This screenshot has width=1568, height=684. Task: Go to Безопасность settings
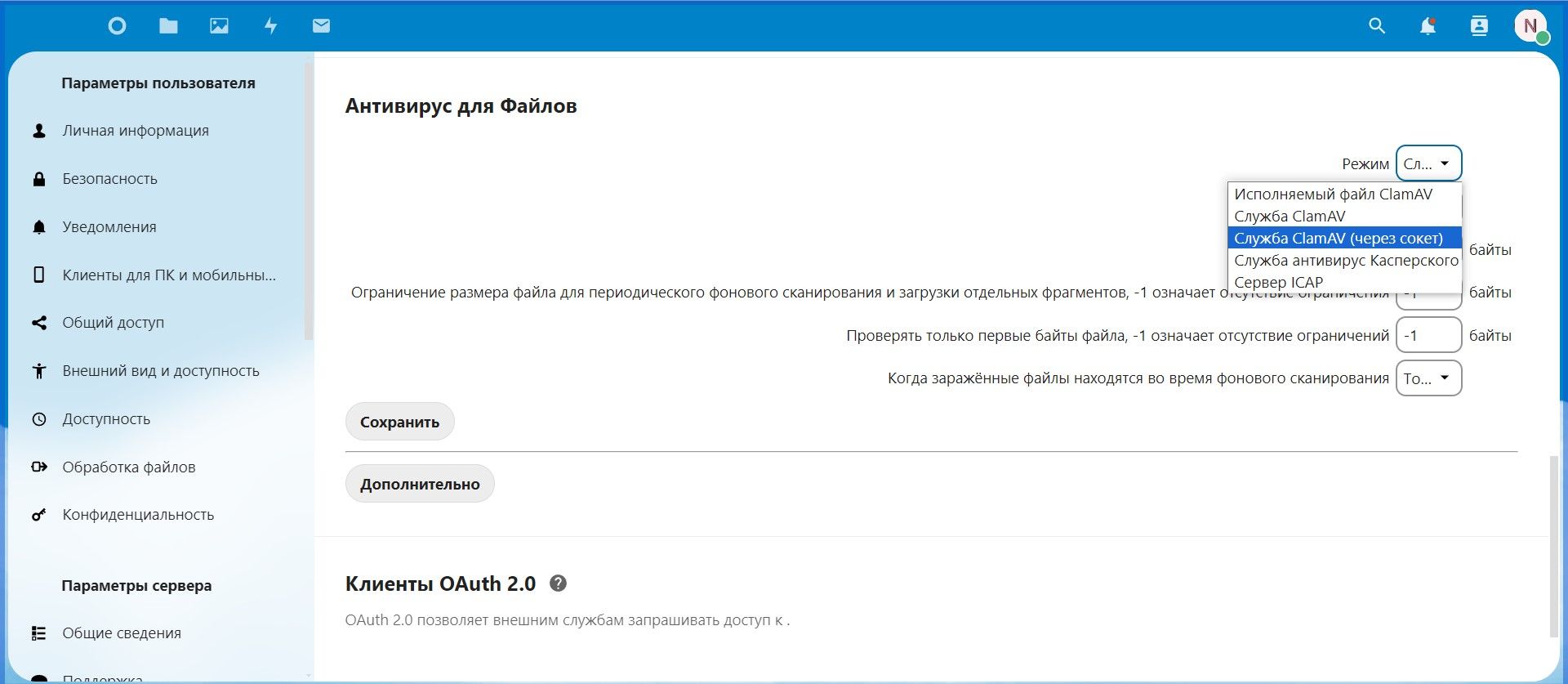click(x=109, y=179)
